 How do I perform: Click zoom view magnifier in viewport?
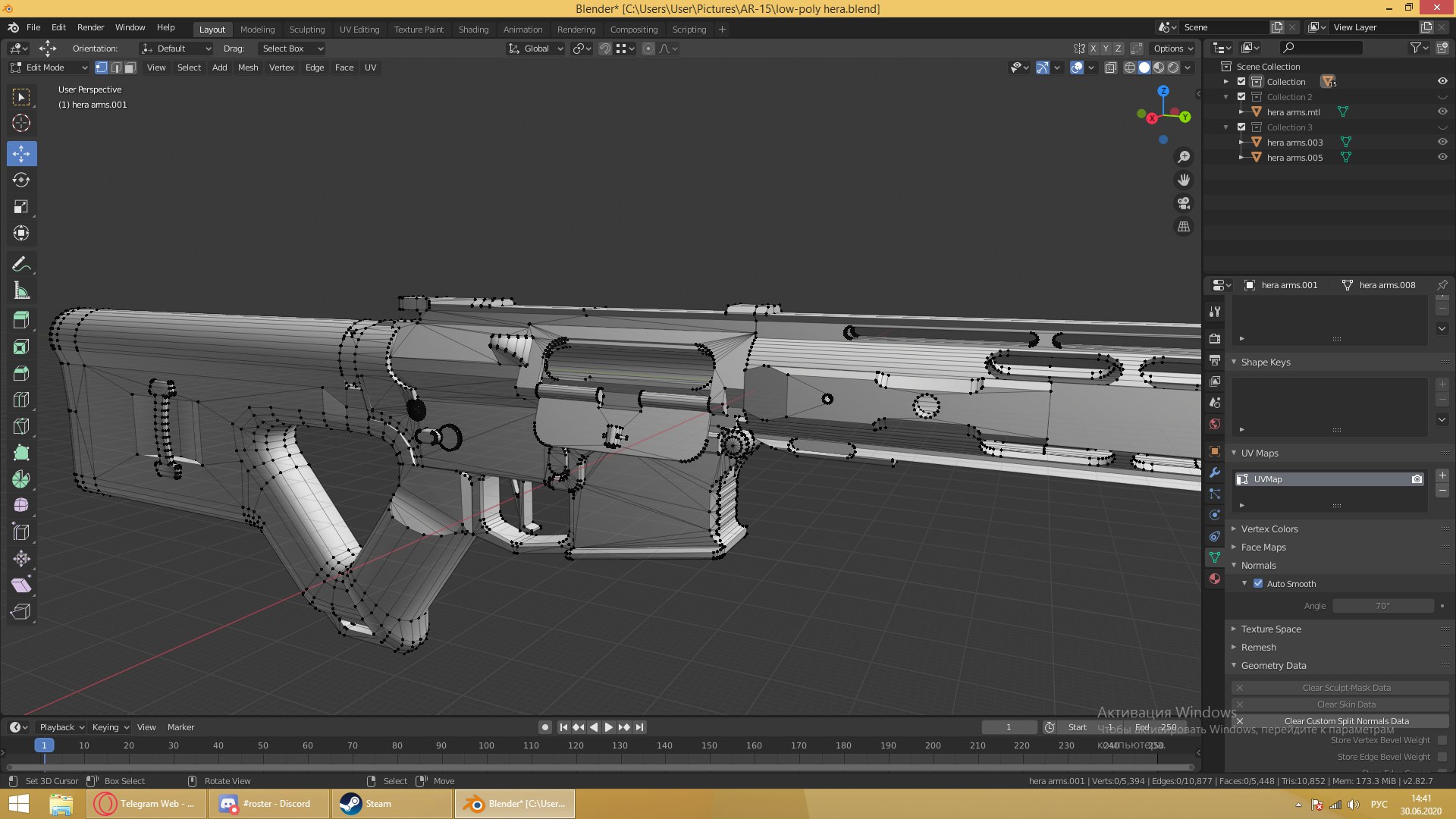[x=1184, y=157]
